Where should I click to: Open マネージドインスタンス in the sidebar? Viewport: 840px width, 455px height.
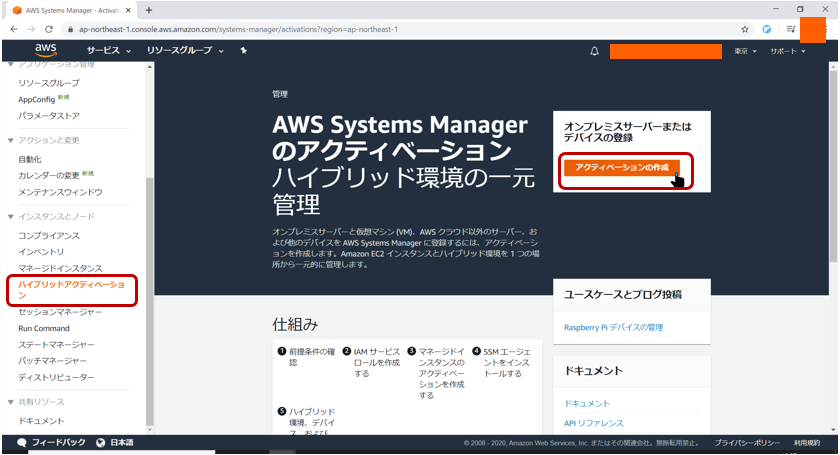pyautogui.click(x=60, y=268)
